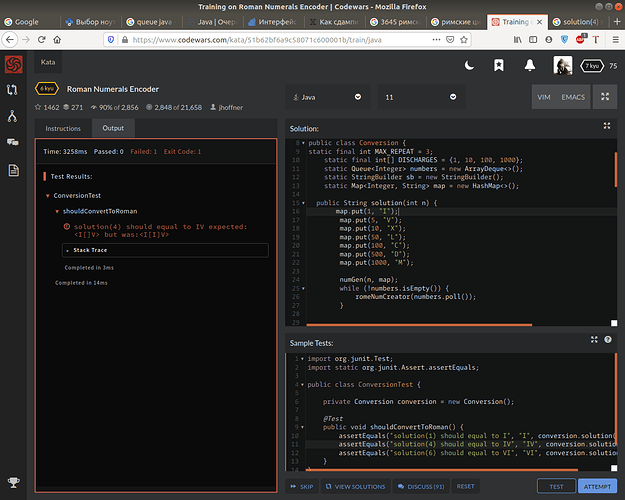Open the Java version 11 dropdown
This screenshot has width=625, height=500.
tap(421, 97)
